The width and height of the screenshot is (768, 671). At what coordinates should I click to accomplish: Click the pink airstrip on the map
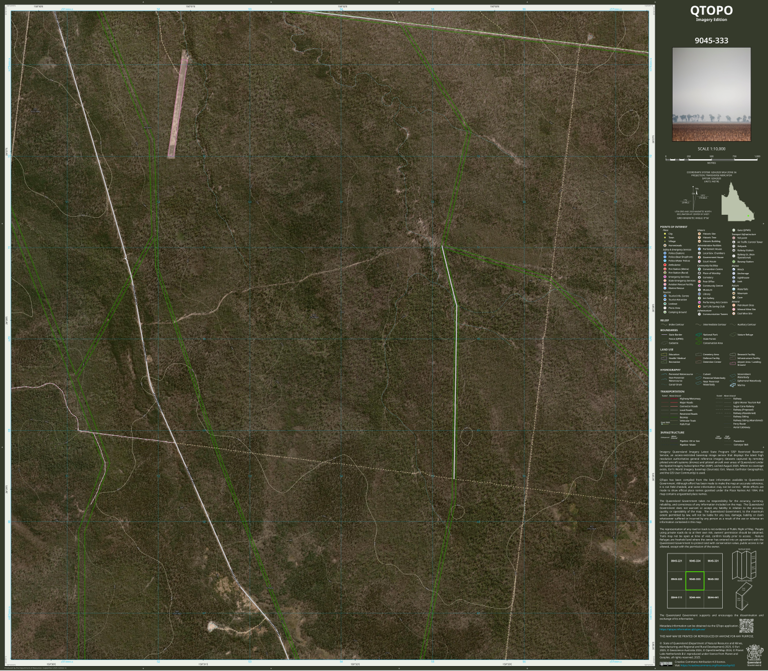[x=178, y=104]
